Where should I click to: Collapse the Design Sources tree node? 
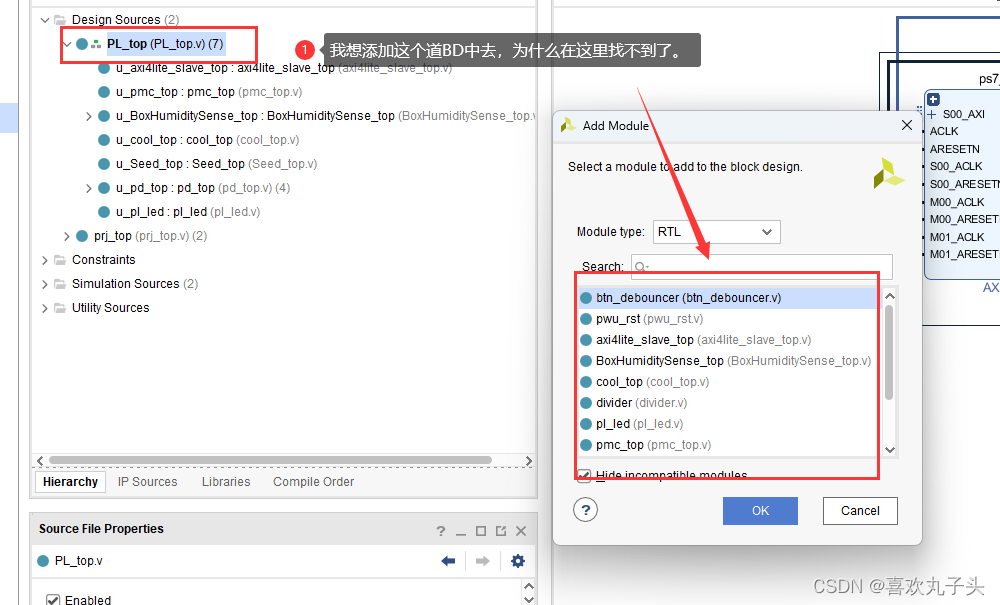[x=44, y=19]
